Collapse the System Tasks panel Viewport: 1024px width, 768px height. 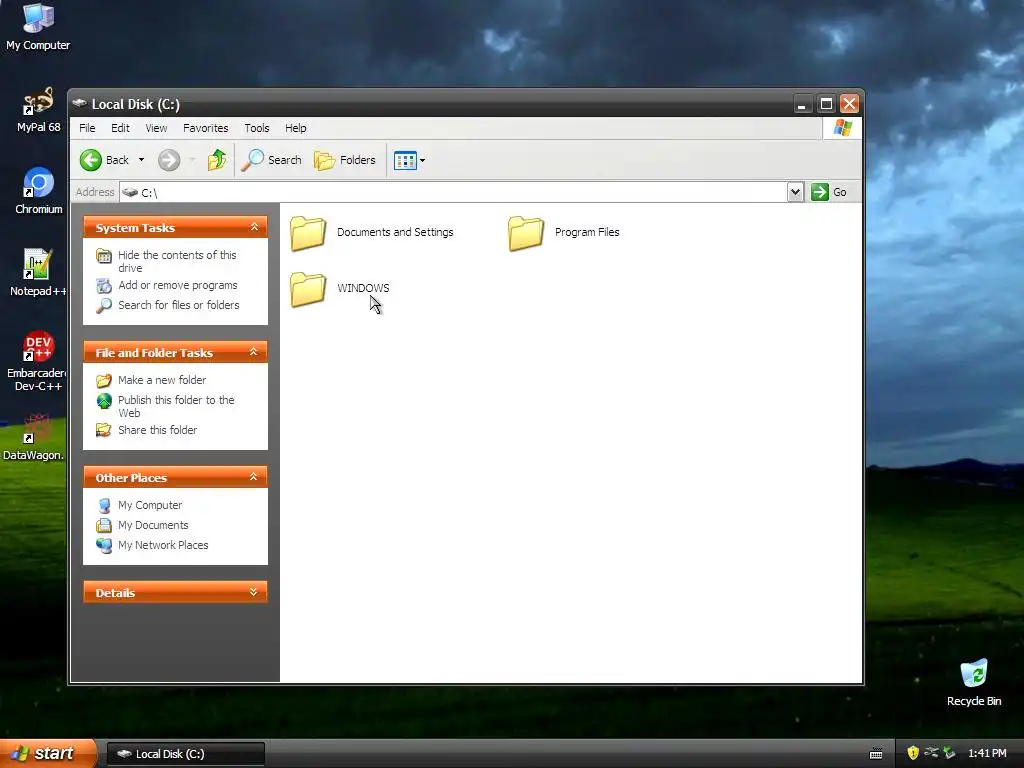254,227
